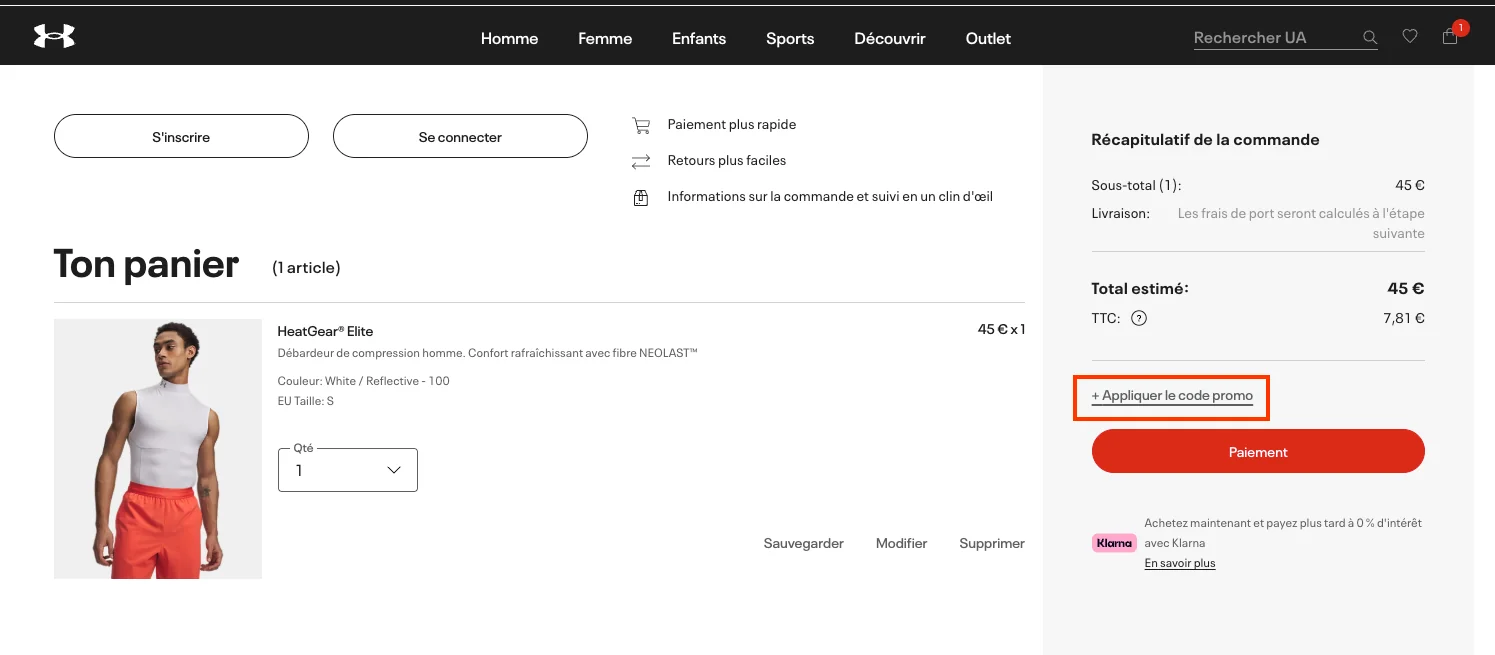Click Sauvegarder for the cart item
Viewport: 1495px width, 655px height.
tap(804, 544)
